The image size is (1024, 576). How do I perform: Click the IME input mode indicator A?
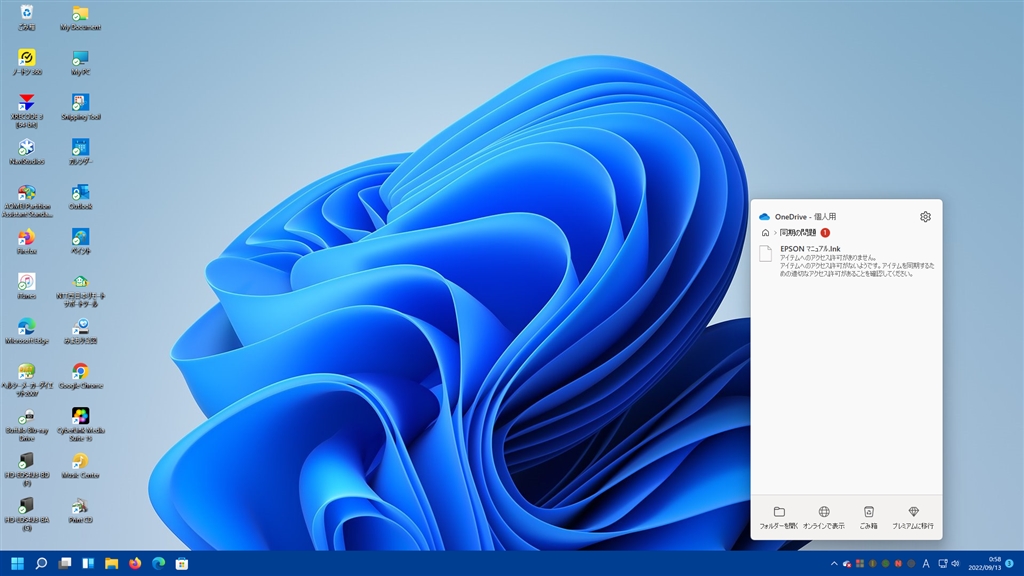[926, 563]
